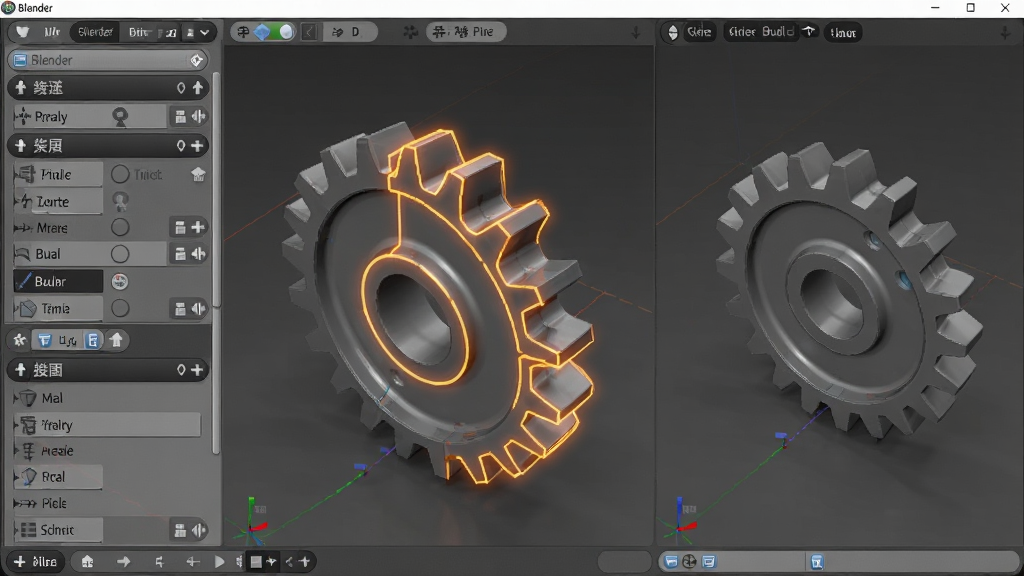Click the stop square in the bottom toolbar
The image size is (1024, 576).
point(256,562)
